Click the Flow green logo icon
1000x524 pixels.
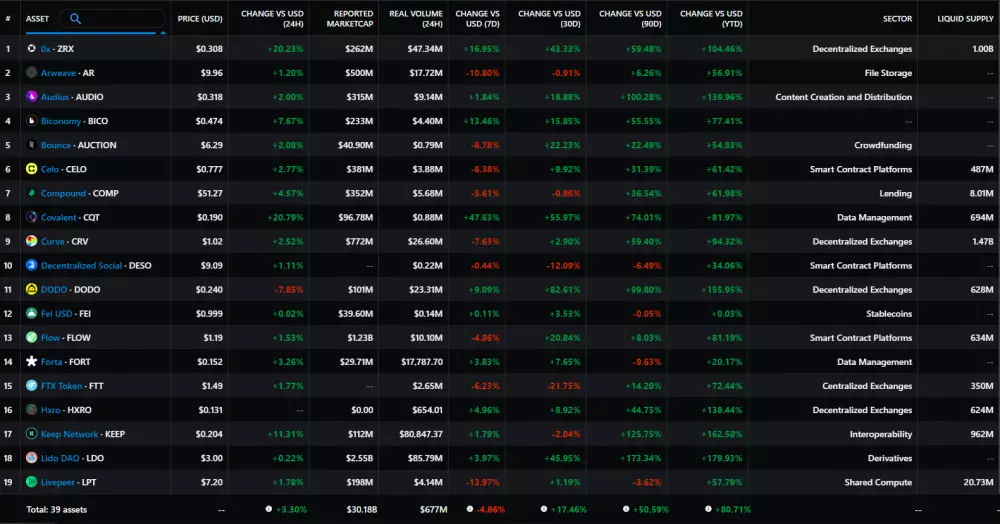coord(31,337)
